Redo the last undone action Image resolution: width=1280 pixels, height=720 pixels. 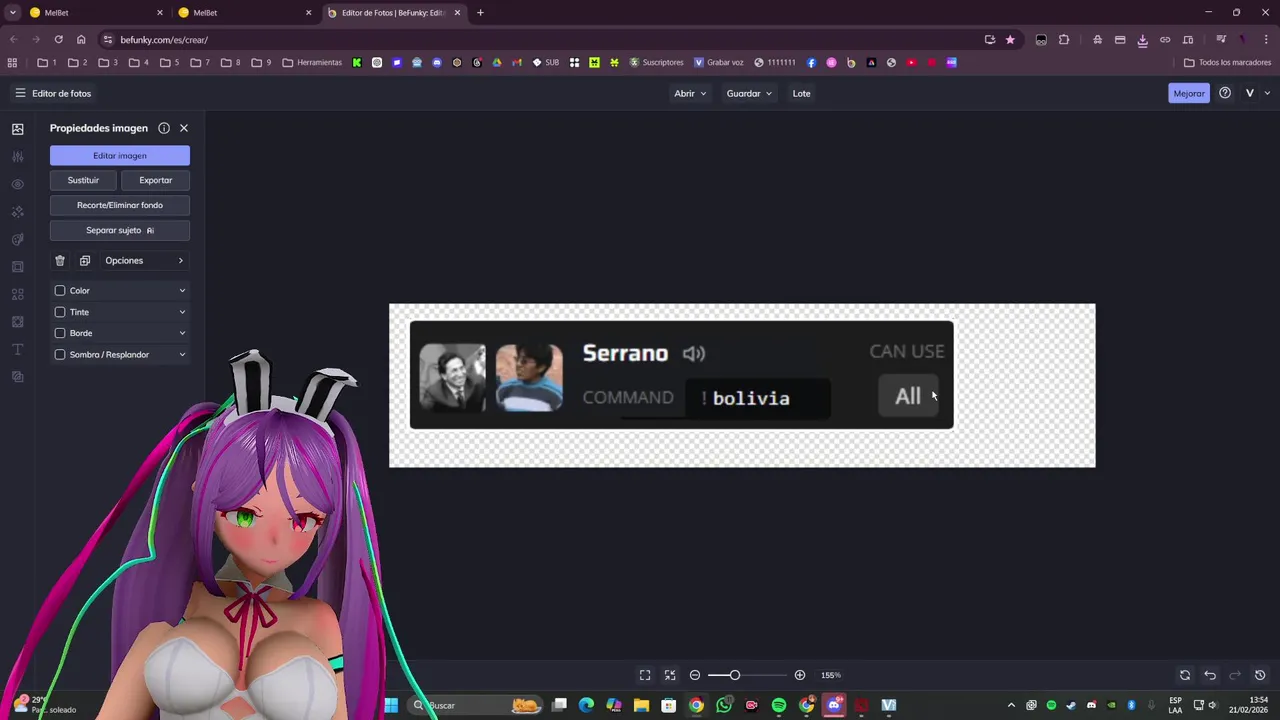click(x=1235, y=675)
